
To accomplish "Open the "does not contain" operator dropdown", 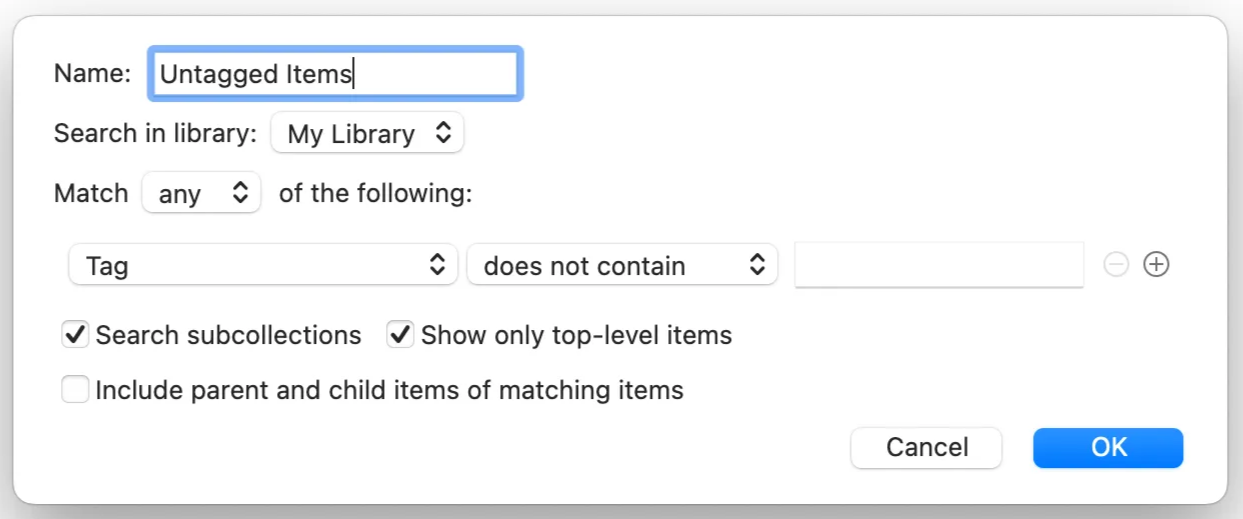I will click(x=620, y=265).
